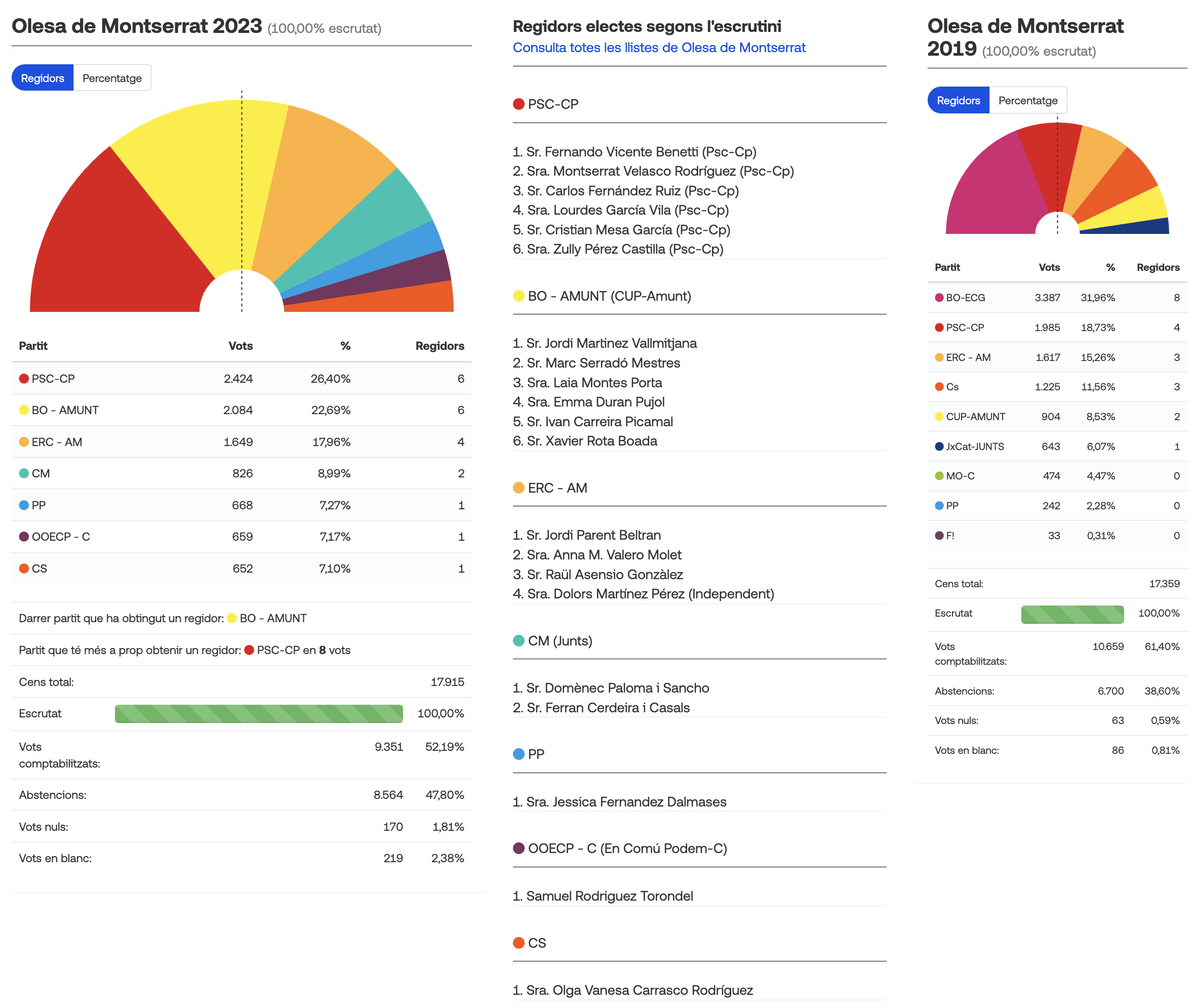
Task: Select councillor Sr. Fernando Vicente Benetti
Action: point(634,152)
